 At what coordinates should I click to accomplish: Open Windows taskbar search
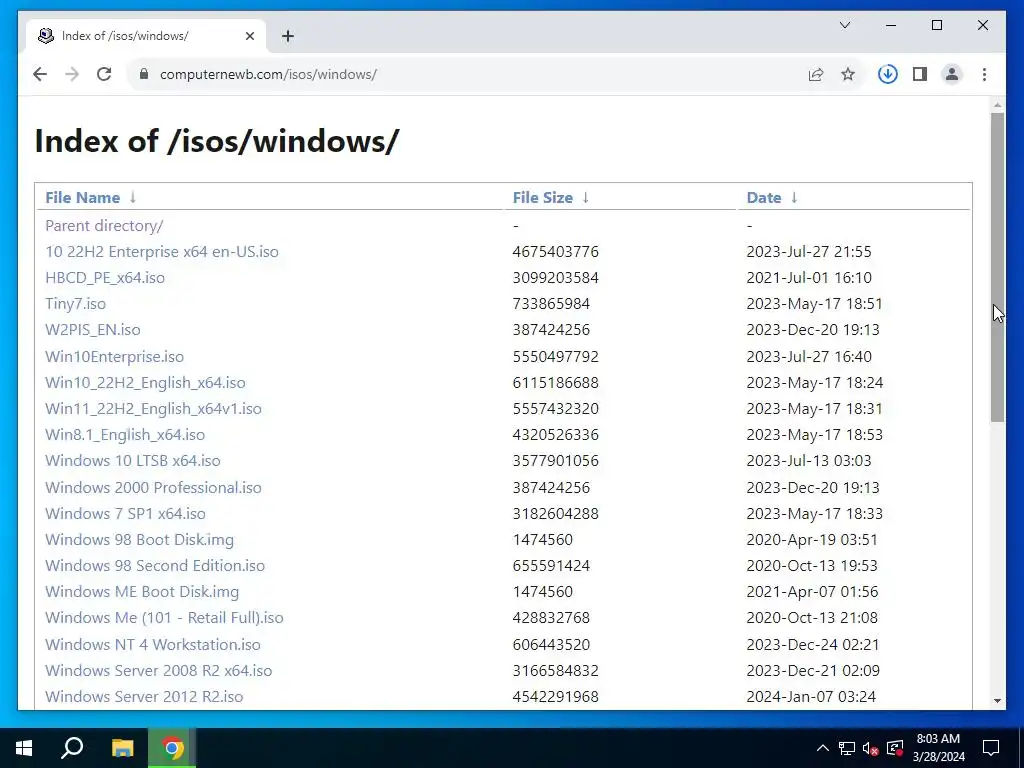pyautogui.click(x=72, y=748)
